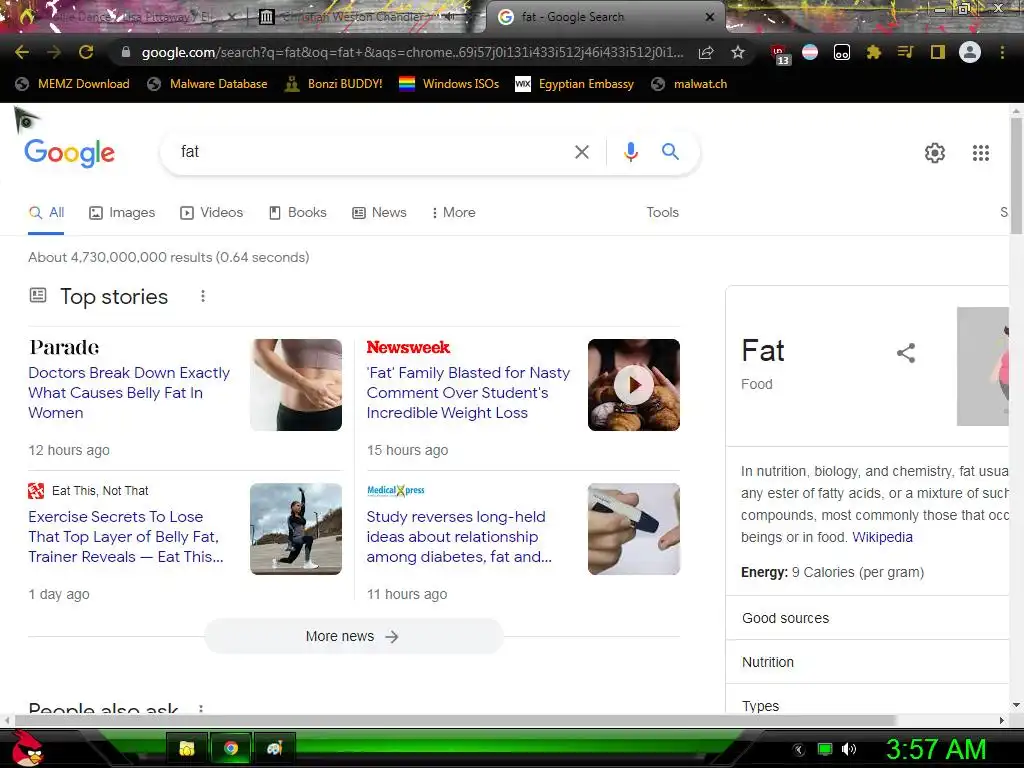Go back with the browser back arrow

[22, 52]
